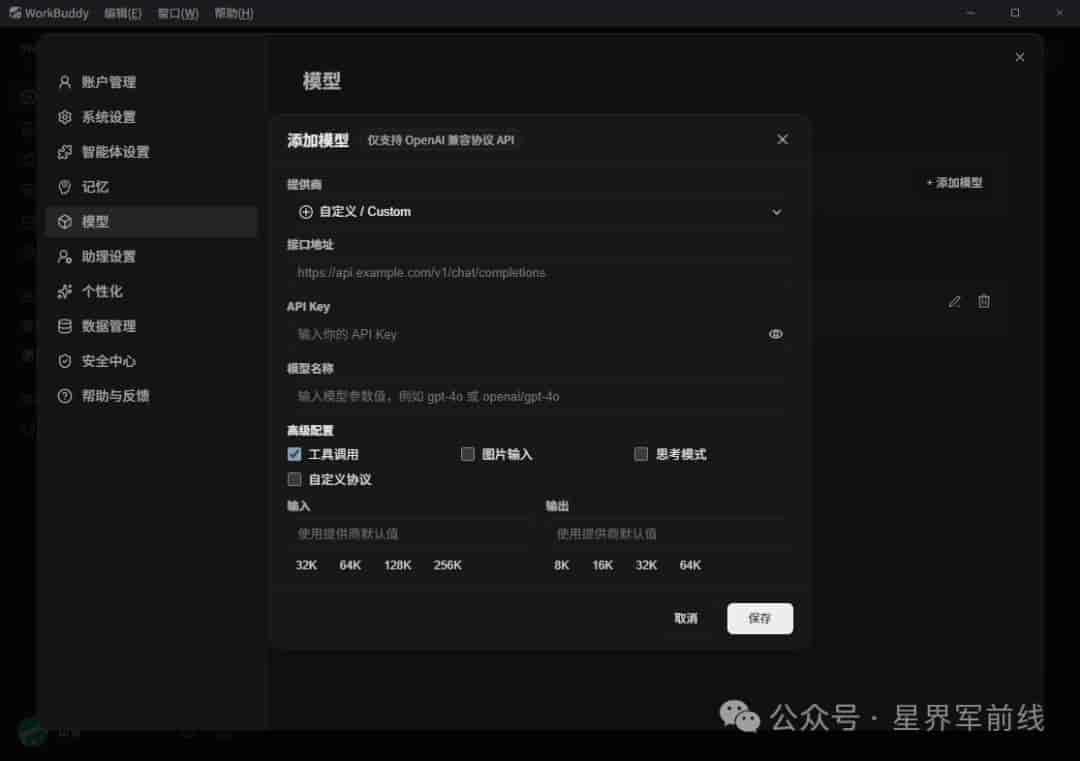Enable the 自定义协议 checkbox
This screenshot has height=761, width=1080.
[x=294, y=479]
